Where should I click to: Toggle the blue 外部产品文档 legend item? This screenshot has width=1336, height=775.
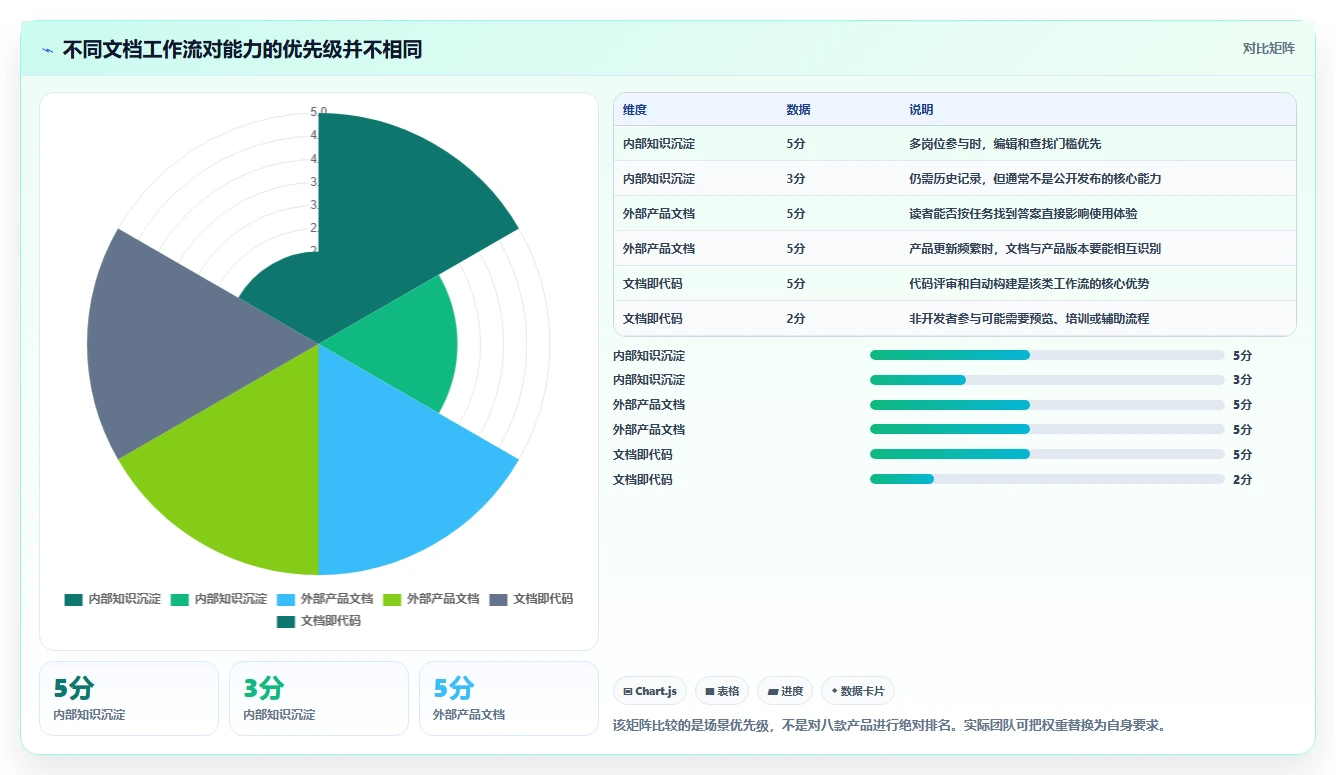click(x=324, y=599)
